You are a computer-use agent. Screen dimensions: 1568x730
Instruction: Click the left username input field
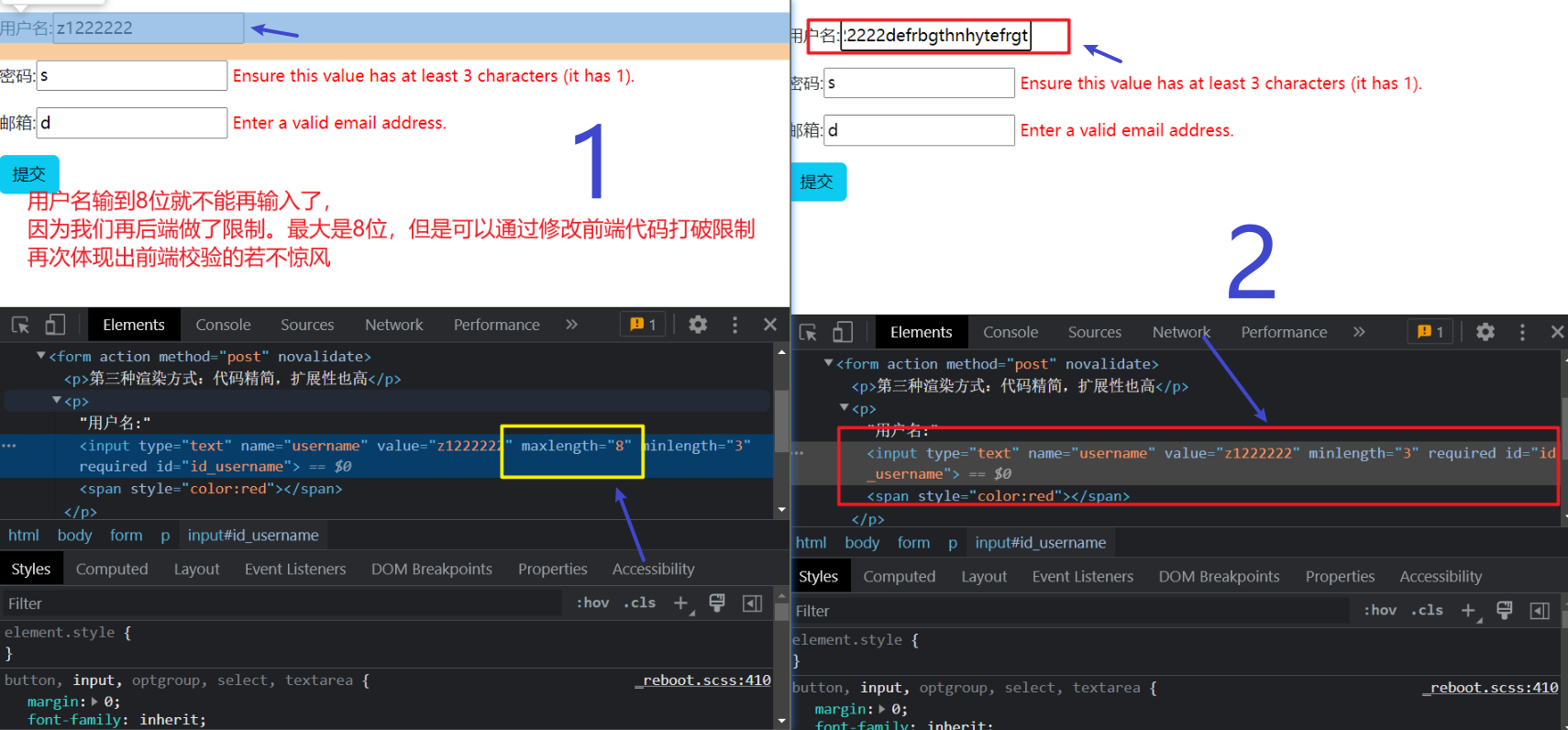click(x=149, y=28)
